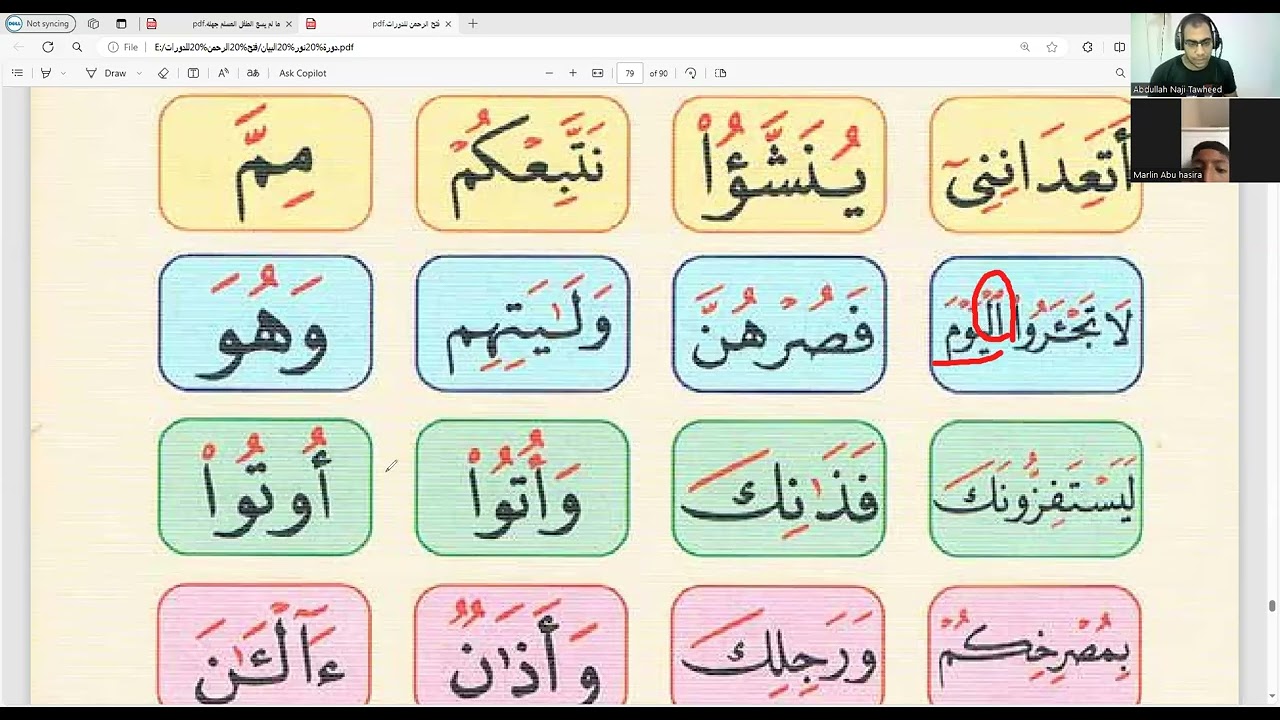Open the find in PDF search icon
The width and height of the screenshot is (1280, 720).
click(x=1120, y=73)
